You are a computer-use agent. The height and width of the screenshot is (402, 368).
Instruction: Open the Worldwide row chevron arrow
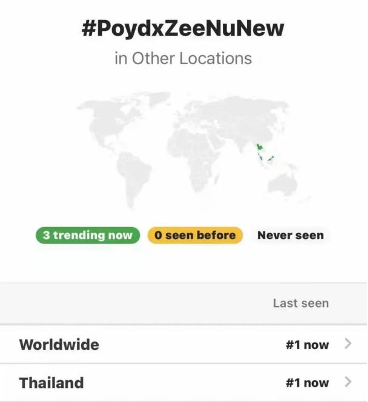pyautogui.click(x=348, y=343)
